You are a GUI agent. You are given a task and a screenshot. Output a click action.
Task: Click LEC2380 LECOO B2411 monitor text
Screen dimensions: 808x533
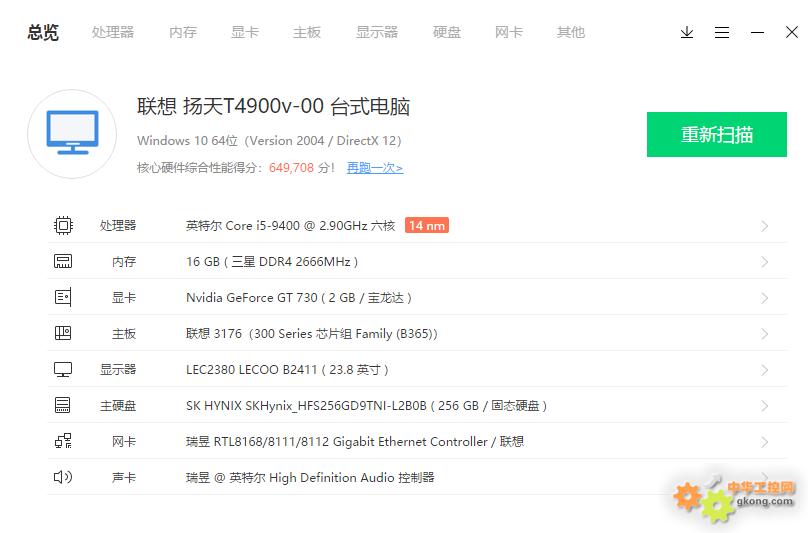(288, 370)
